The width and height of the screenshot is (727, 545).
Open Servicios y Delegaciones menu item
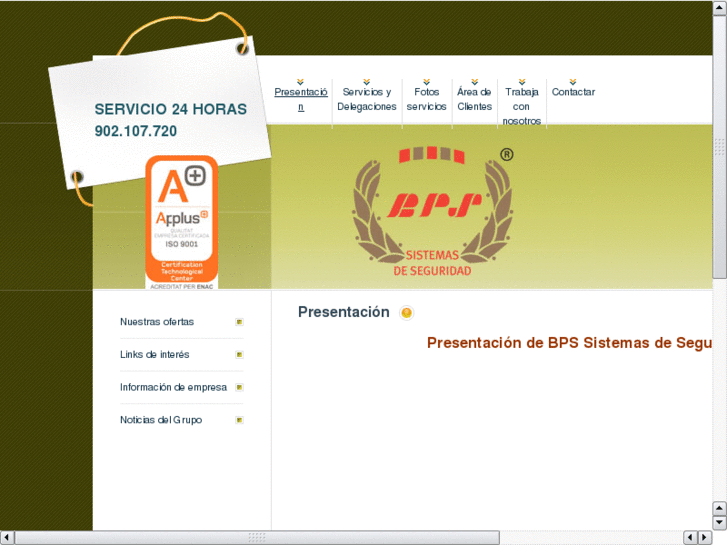[x=367, y=99]
